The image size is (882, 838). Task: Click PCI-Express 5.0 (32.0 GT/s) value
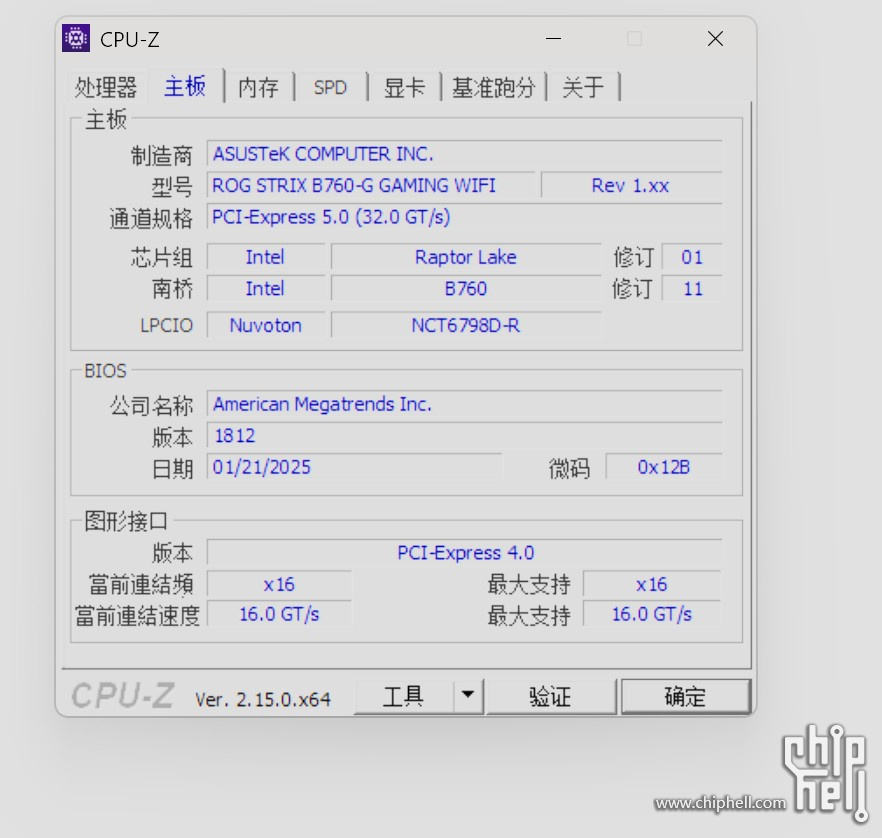465,217
